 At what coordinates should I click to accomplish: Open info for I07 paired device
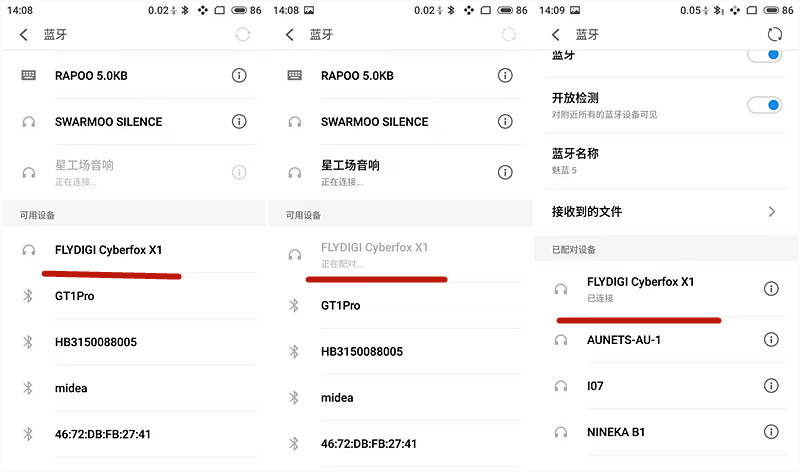771,385
